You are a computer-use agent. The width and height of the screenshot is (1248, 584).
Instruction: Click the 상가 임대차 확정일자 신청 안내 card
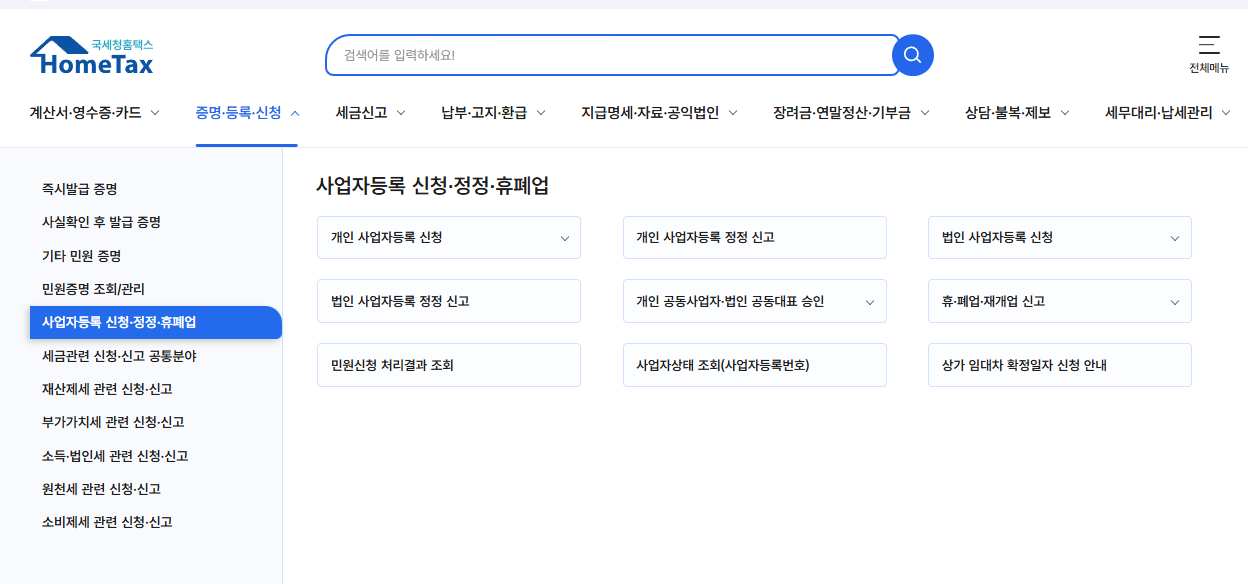(x=1059, y=364)
